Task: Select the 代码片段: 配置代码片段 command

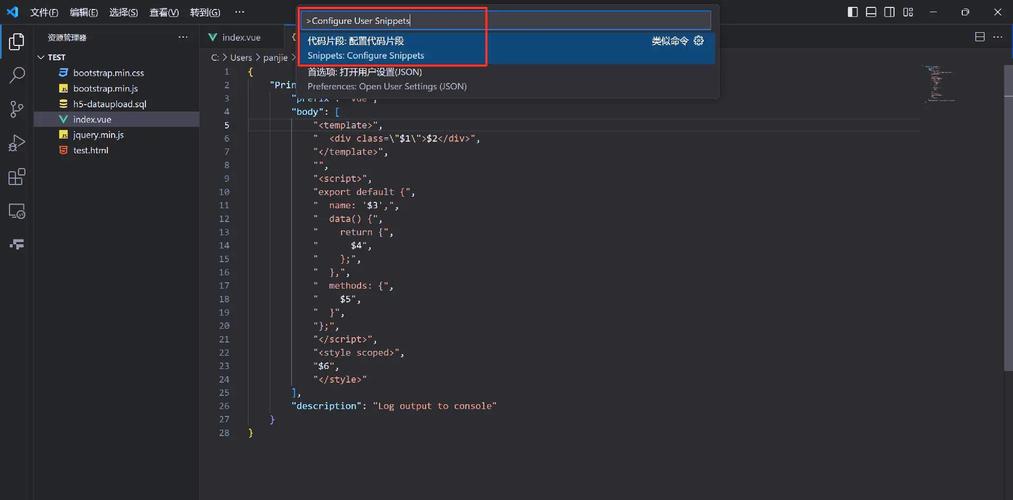Action: point(507,48)
